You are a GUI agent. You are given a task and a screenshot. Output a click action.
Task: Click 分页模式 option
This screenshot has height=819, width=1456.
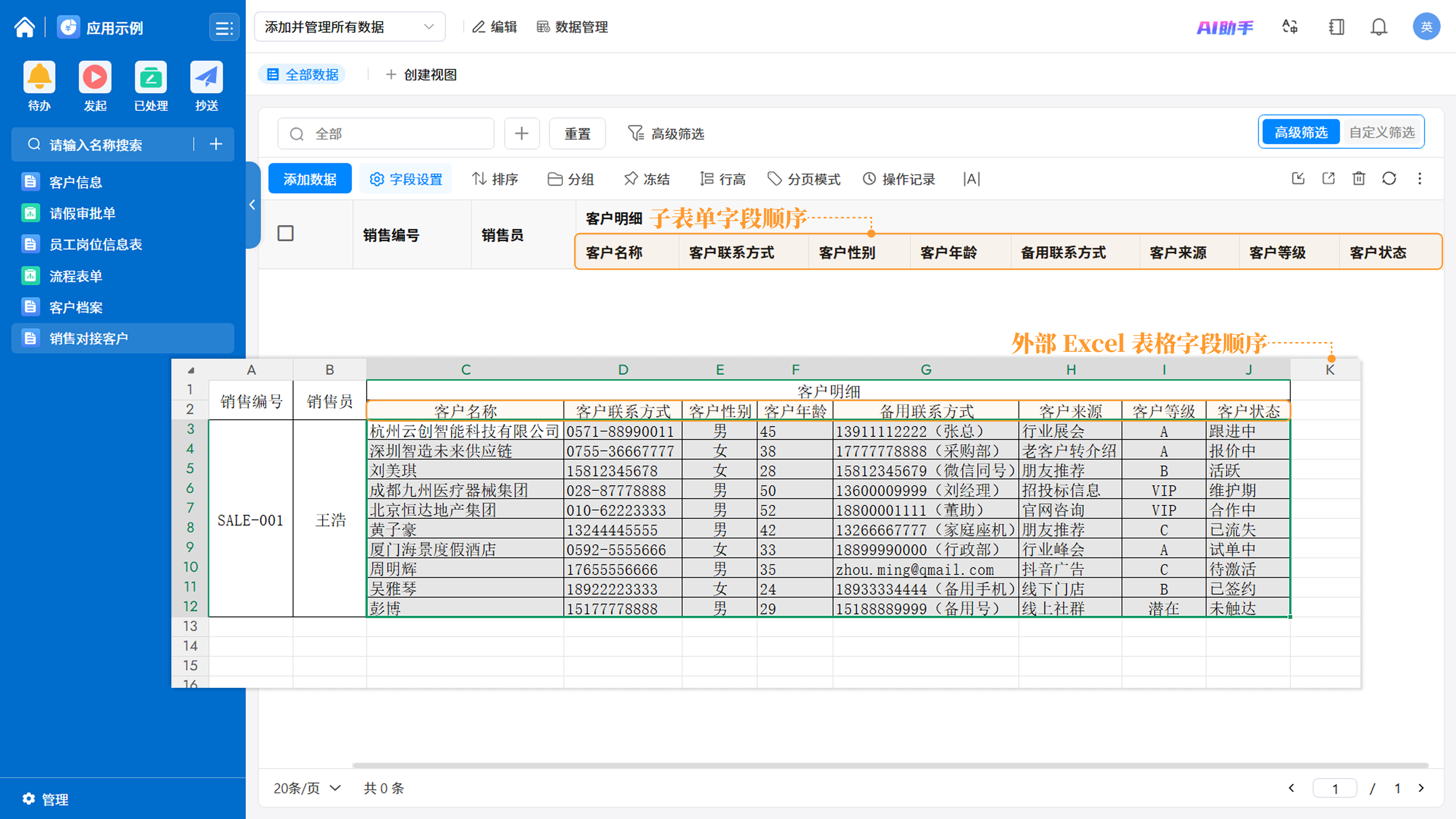[x=804, y=179]
